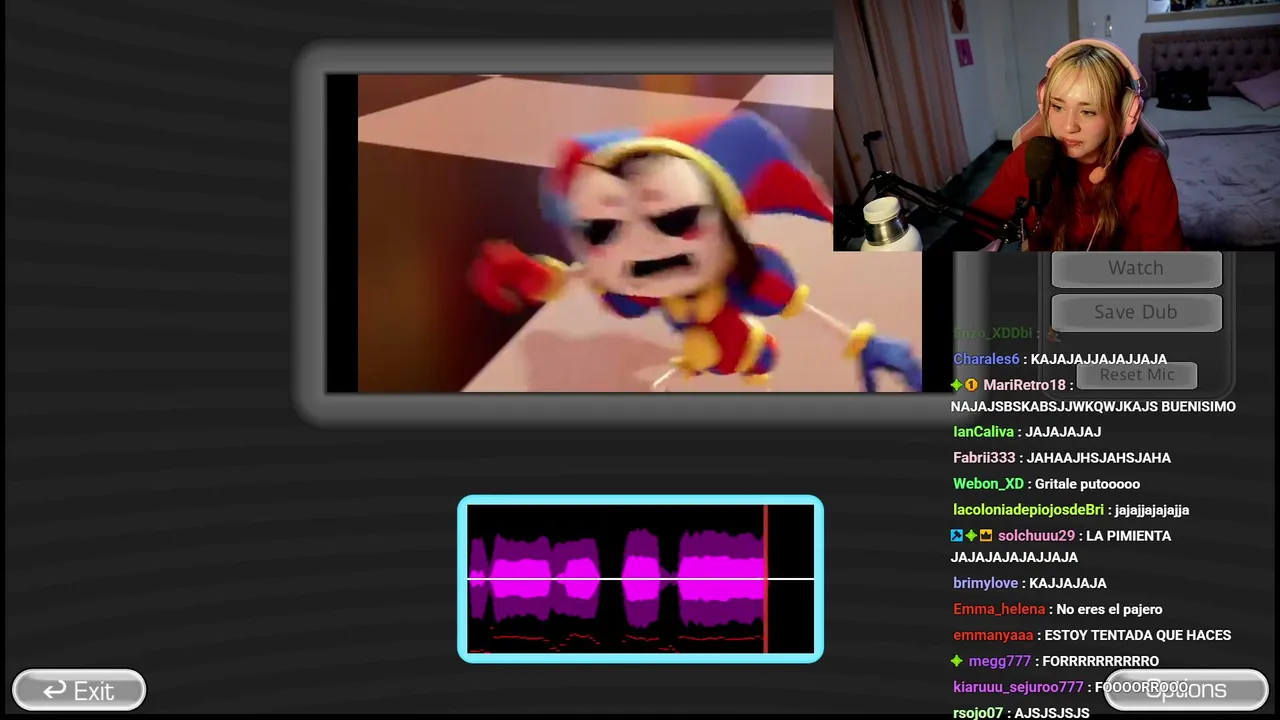Click the Save Dub button

pyautogui.click(x=1136, y=312)
